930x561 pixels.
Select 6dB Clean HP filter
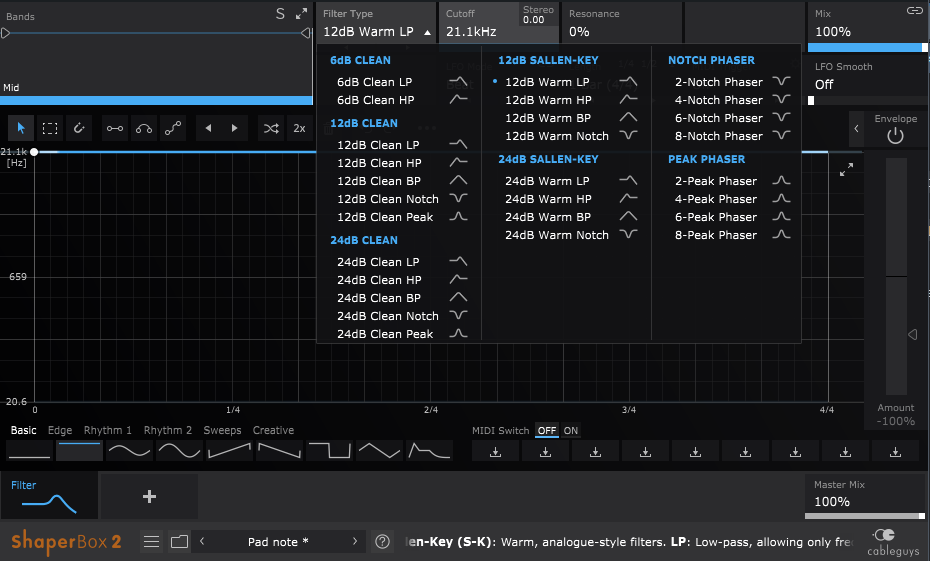pos(400,100)
